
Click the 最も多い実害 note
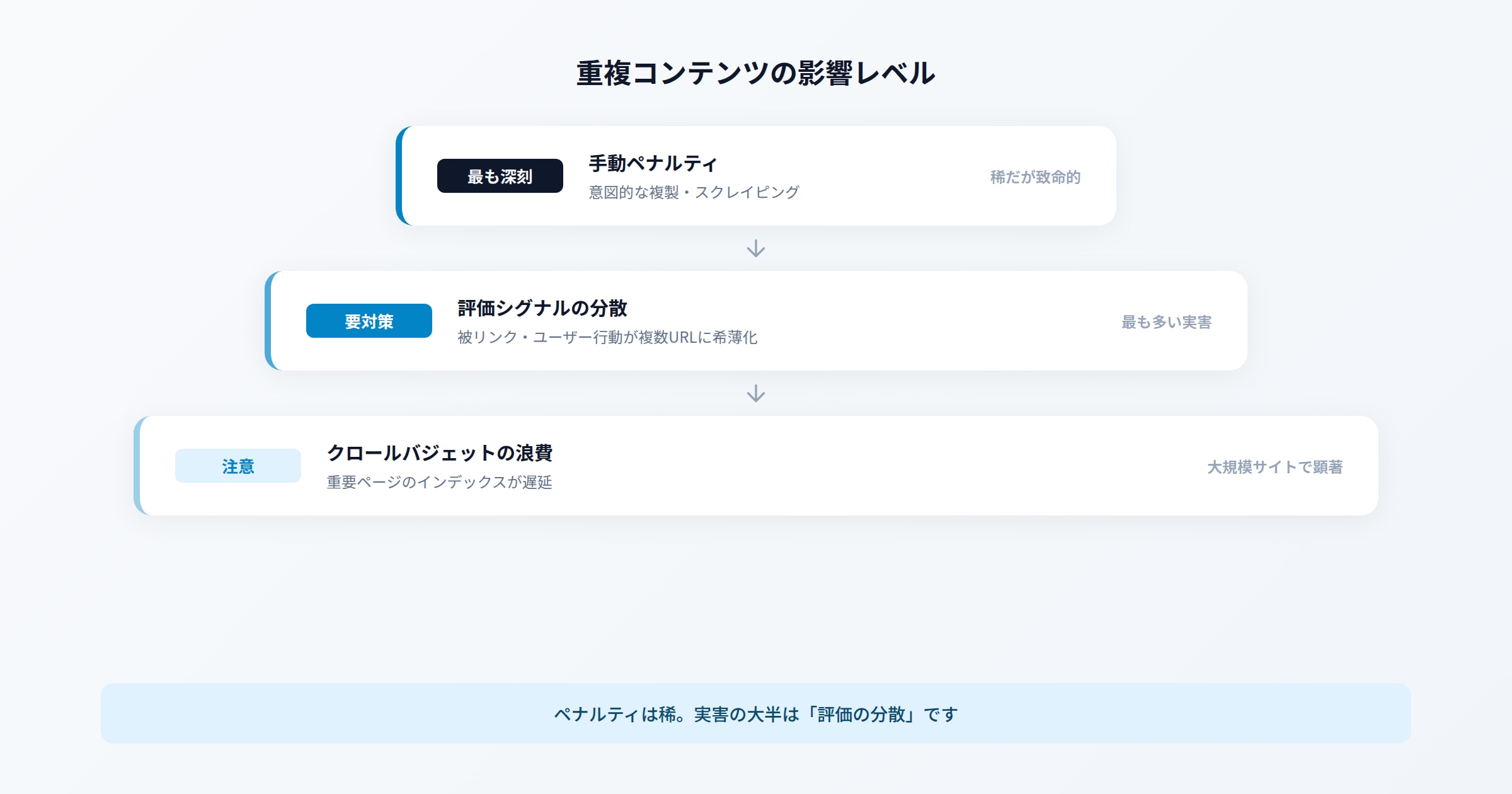[x=1166, y=322]
